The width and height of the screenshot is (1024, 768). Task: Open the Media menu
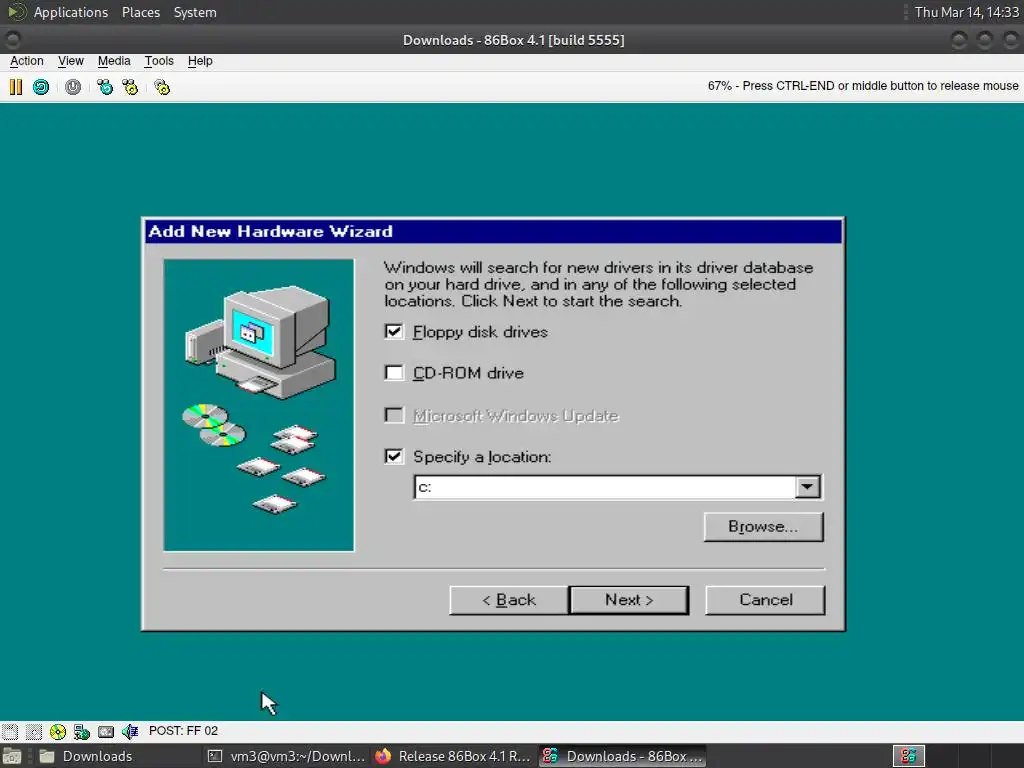tap(114, 61)
